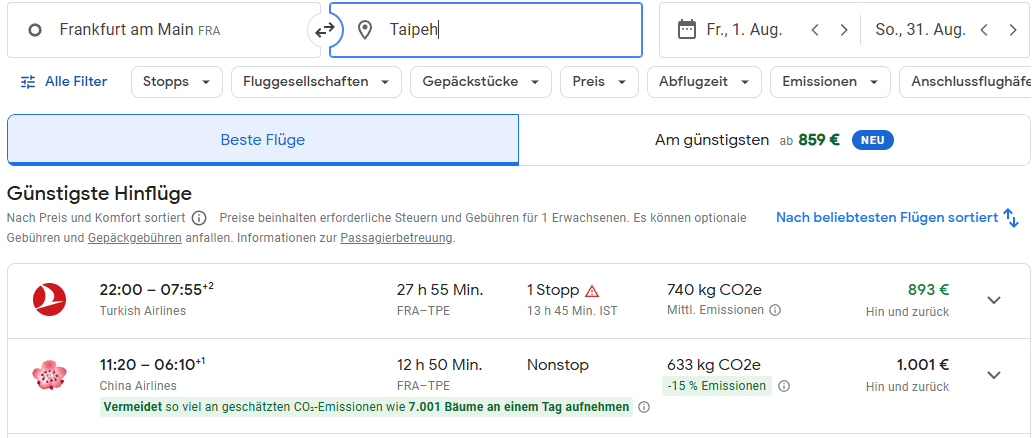
Task: Open the Gepäckgebühren link
Action: (135, 238)
